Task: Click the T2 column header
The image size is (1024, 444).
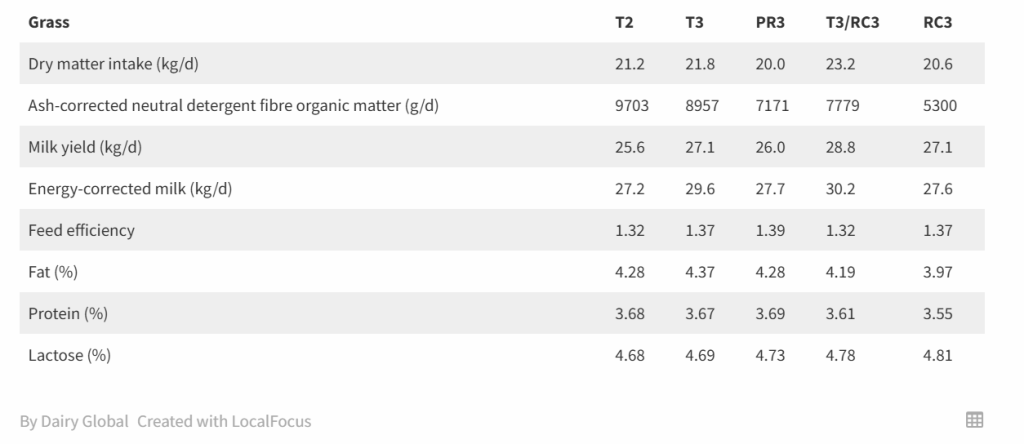Action: pos(624,22)
